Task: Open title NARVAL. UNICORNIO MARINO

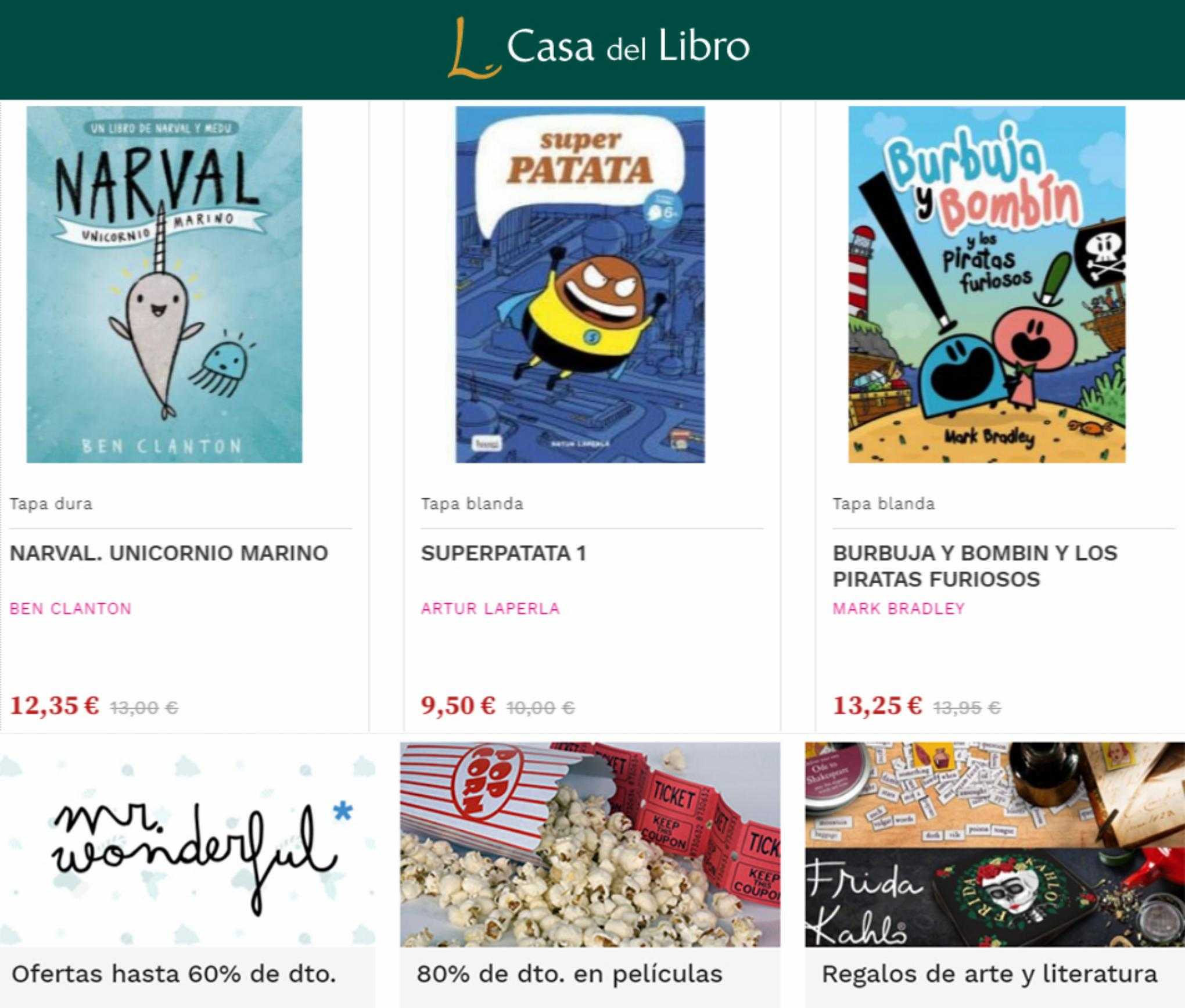Action: coord(169,553)
